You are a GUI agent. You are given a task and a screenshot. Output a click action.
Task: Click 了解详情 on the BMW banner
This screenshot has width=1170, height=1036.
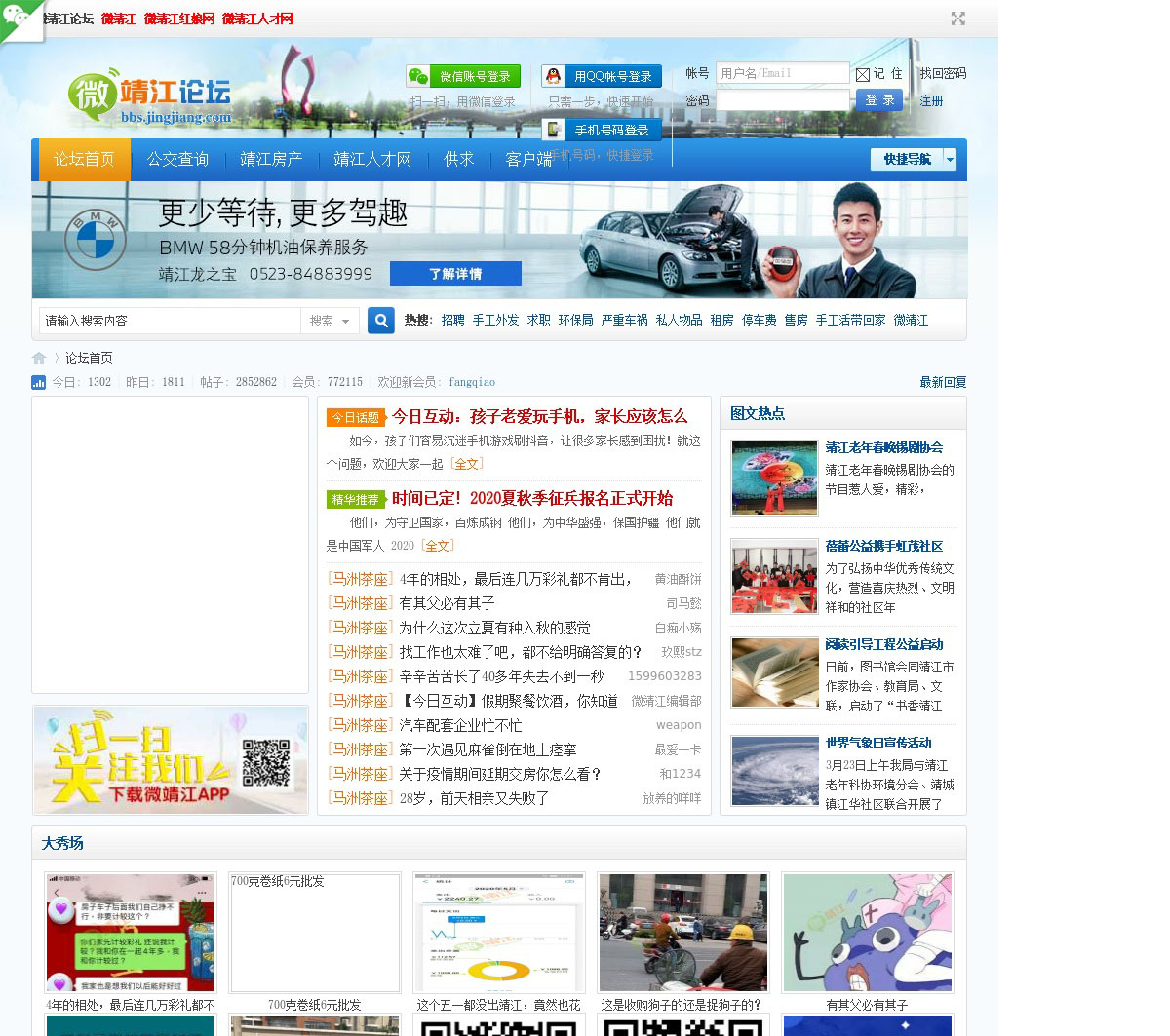coord(455,274)
